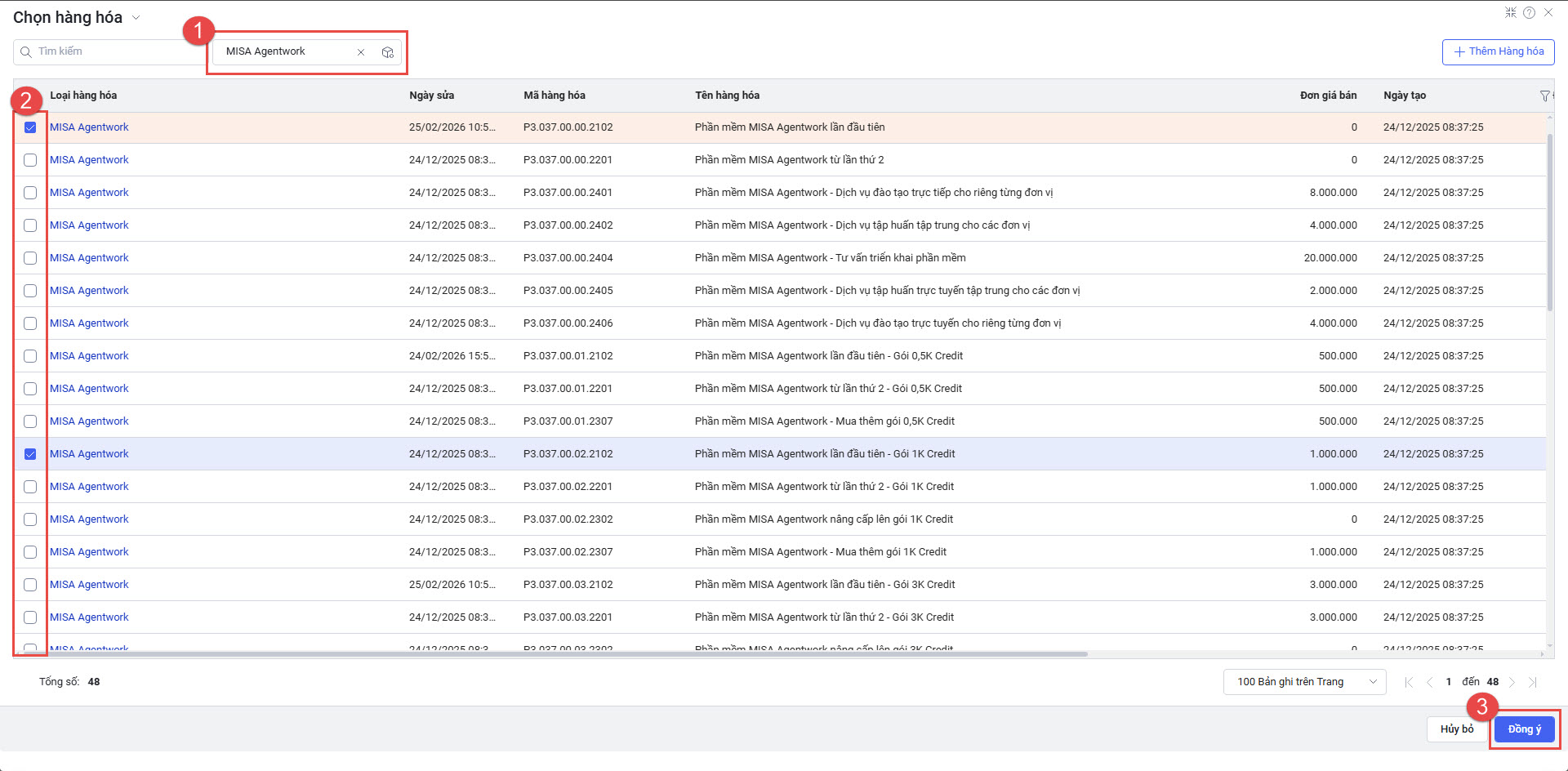The height and width of the screenshot is (771, 1568).
Task: Jump to the last page arrow
Action: click(x=1533, y=683)
